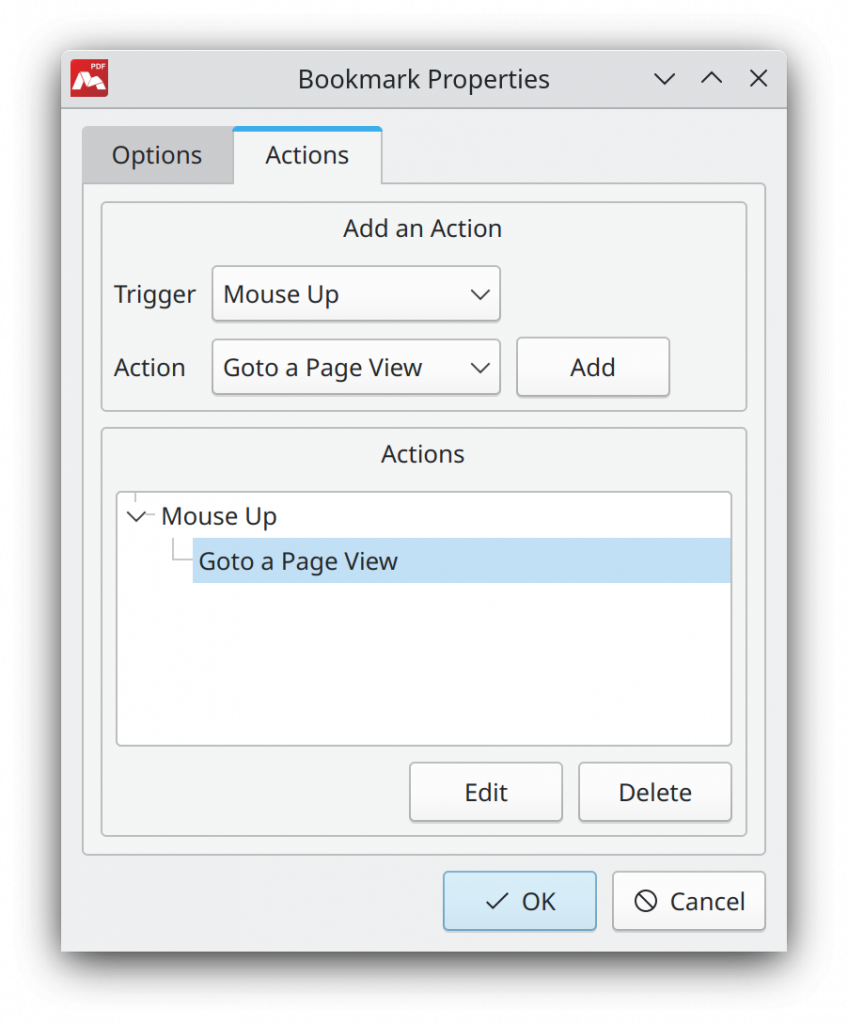Screen dimensions: 848x1024
Task: Click the collapse arrow beside Mouse Up
Action: 137,516
